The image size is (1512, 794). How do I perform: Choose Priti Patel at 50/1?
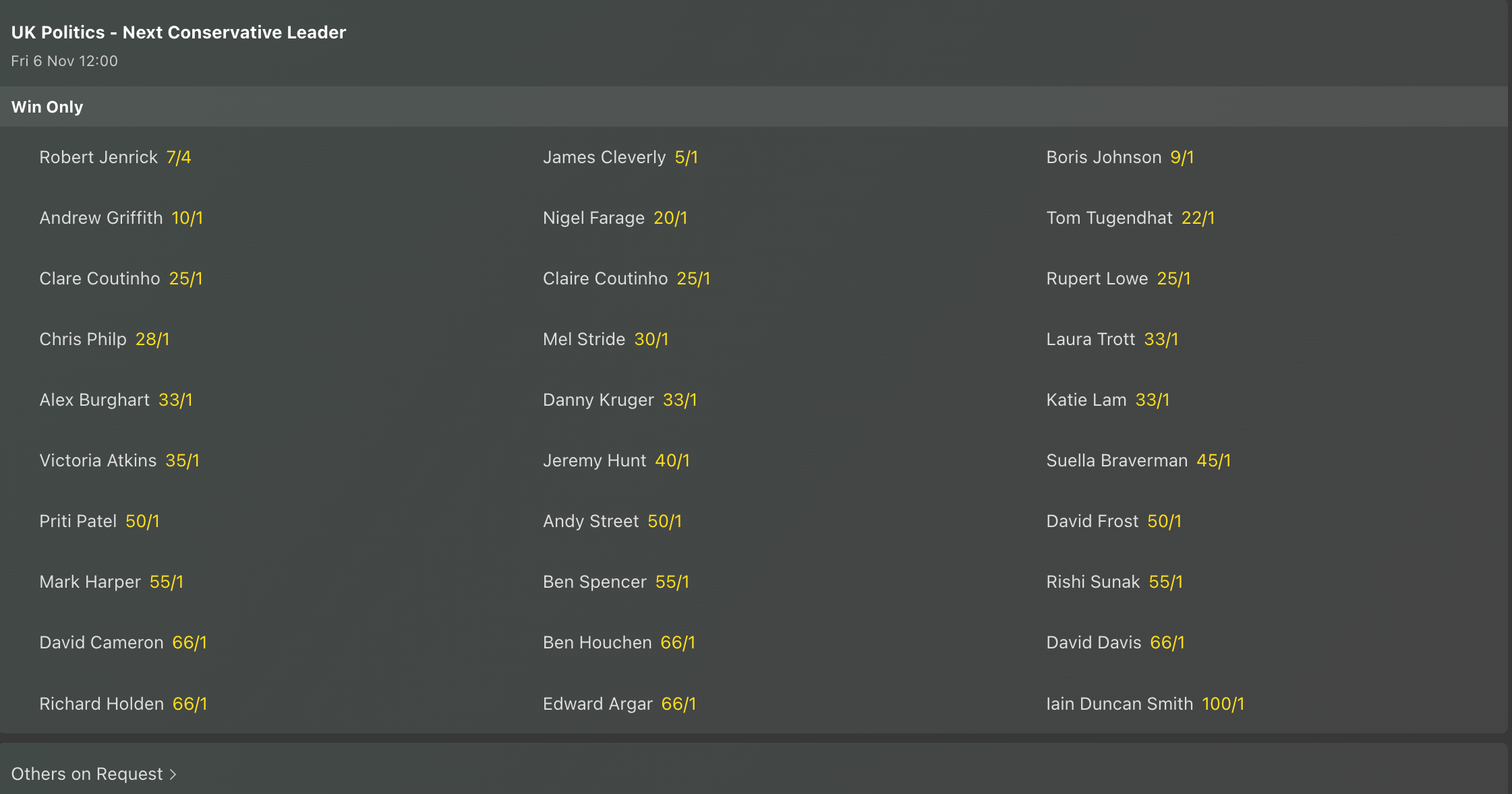click(142, 522)
